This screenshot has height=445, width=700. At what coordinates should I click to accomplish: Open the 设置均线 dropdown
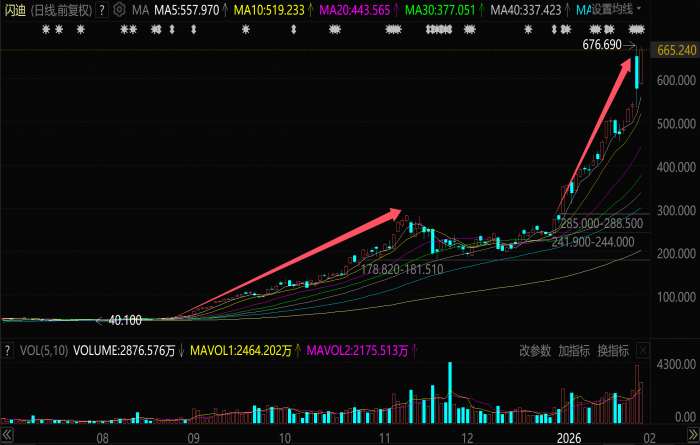(x=616, y=9)
